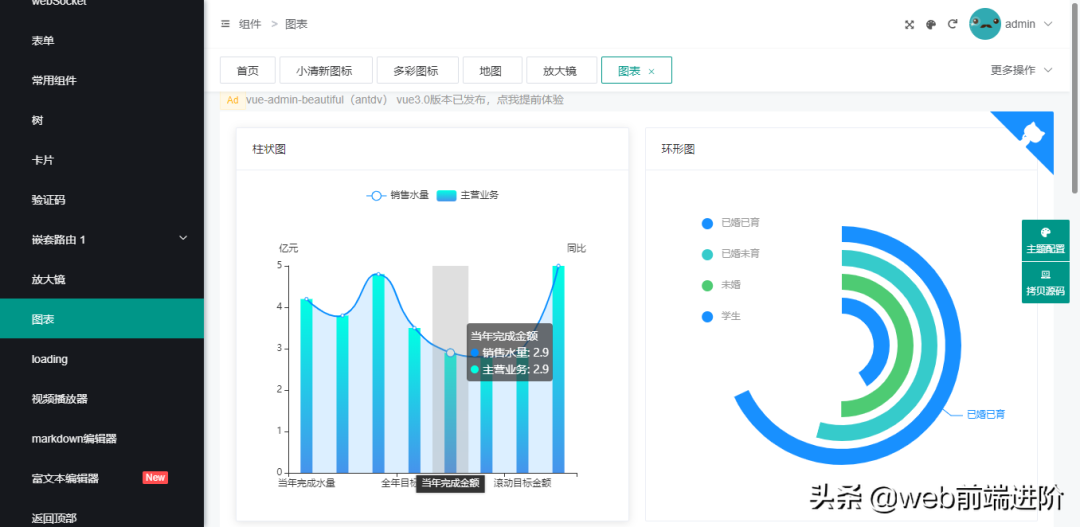Close the 图表 tab with its x

tap(652, 71)
